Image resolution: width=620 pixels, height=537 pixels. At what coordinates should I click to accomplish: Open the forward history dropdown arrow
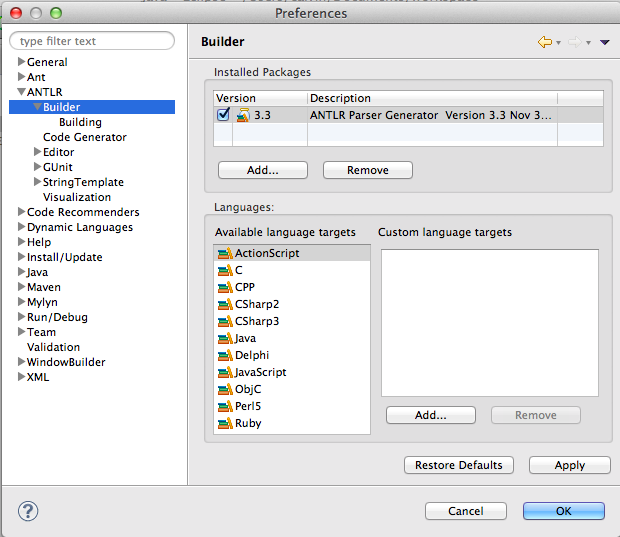point(588,43)
